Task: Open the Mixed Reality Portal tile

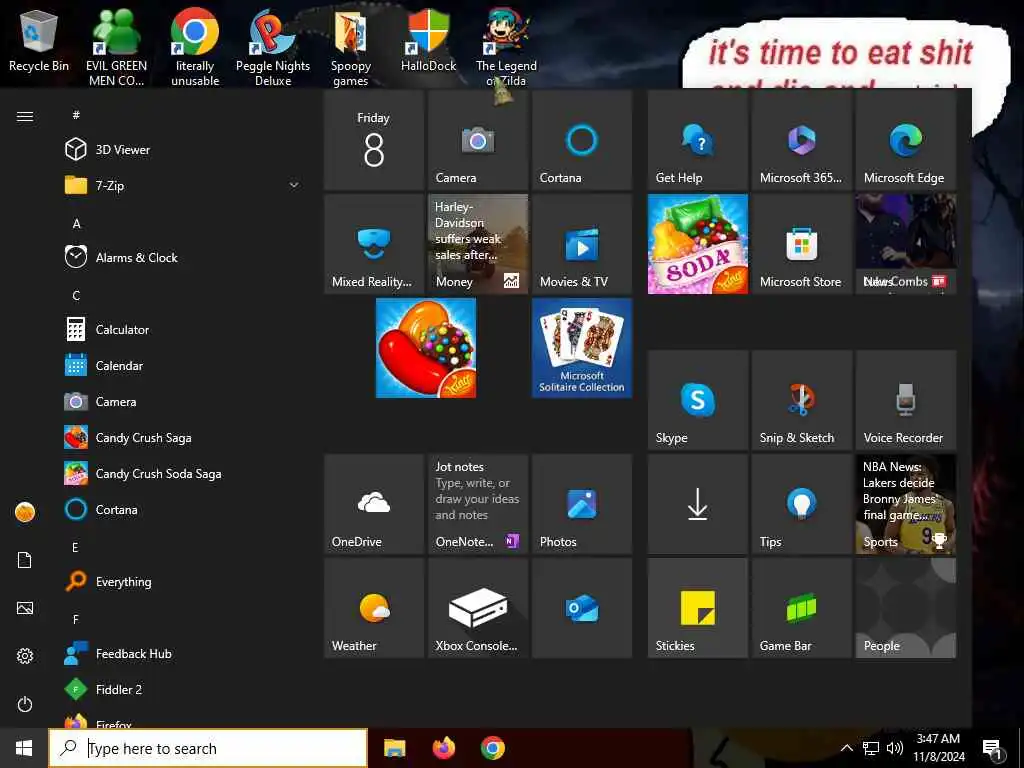Action: point(374,244)
